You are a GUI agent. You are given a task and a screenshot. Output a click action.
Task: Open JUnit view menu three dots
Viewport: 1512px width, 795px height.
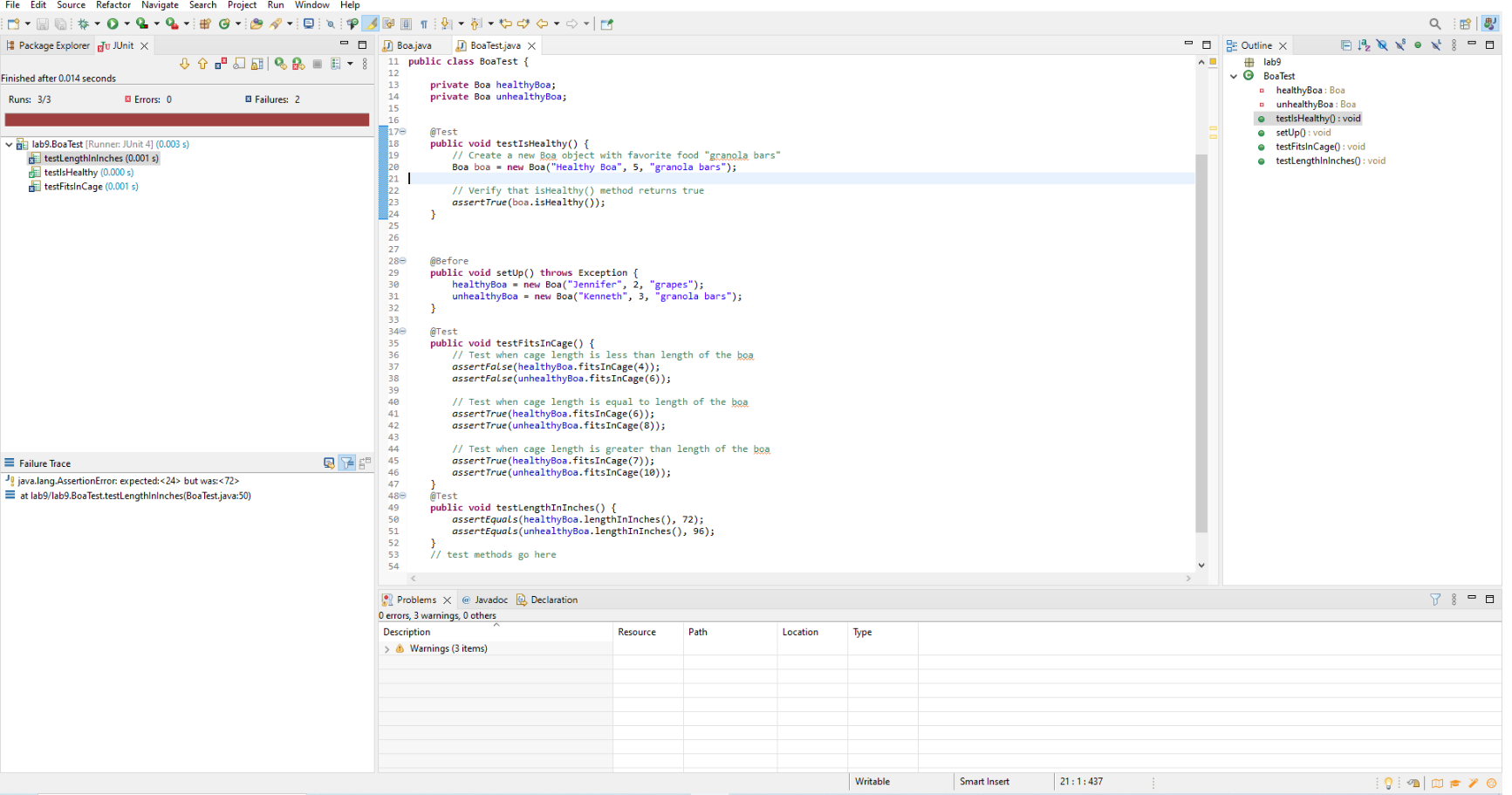pos(365,64)
